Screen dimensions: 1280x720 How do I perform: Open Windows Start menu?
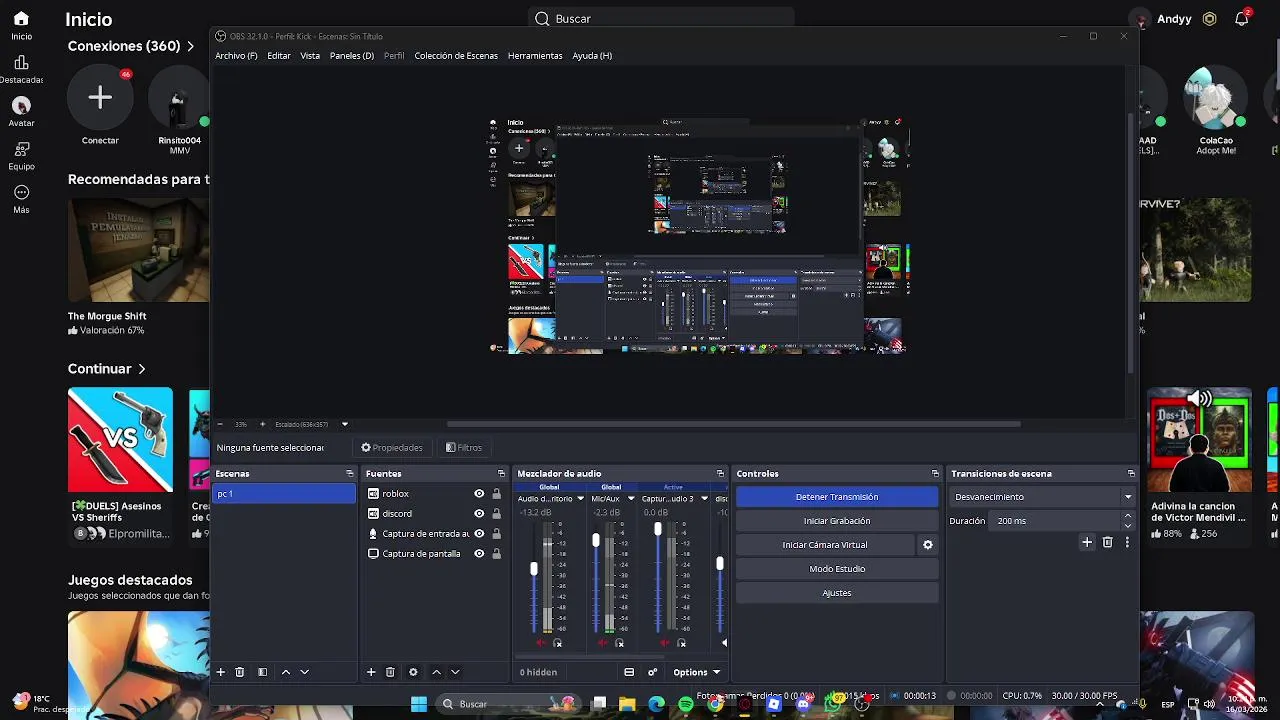[x=419, y=704]
